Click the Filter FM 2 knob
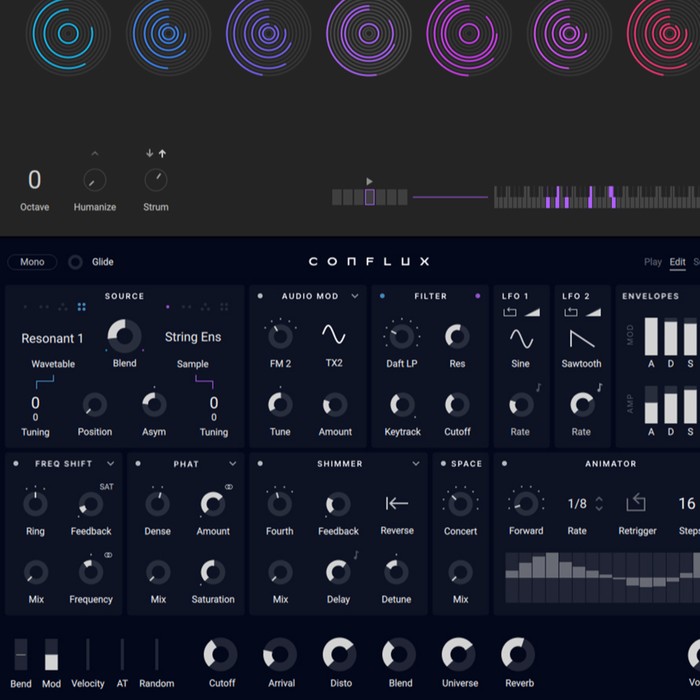This screenshot has height=700, width=700. click(x=280, y=336)
